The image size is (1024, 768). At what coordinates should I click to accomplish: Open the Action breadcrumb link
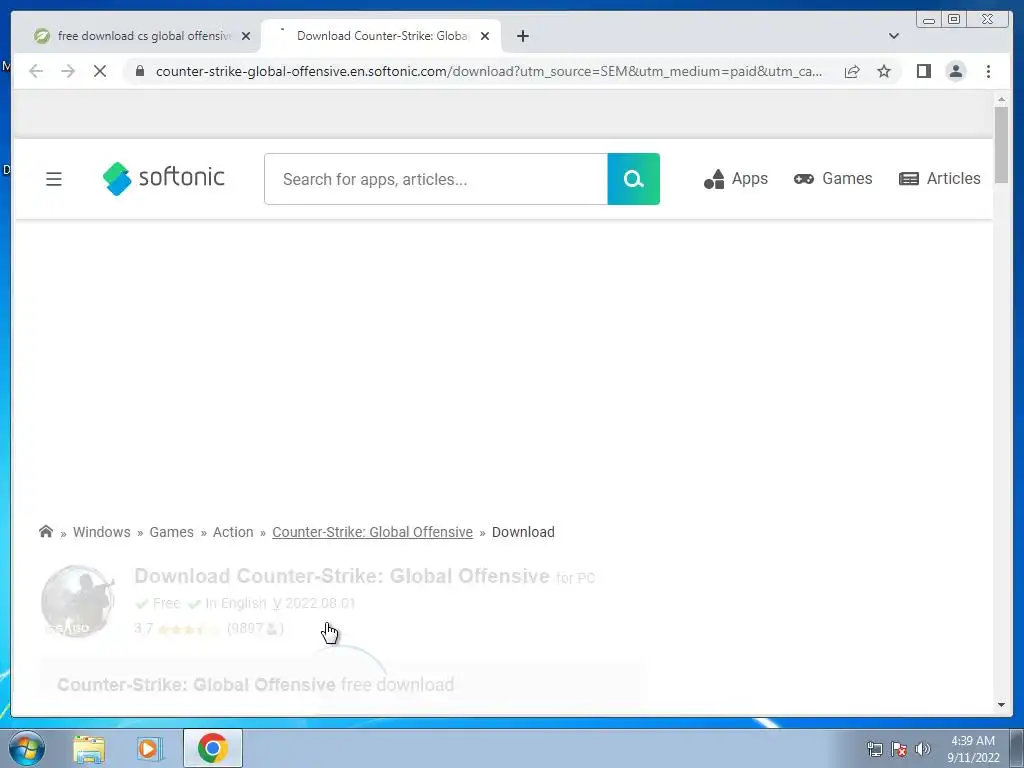coord(232,532)
